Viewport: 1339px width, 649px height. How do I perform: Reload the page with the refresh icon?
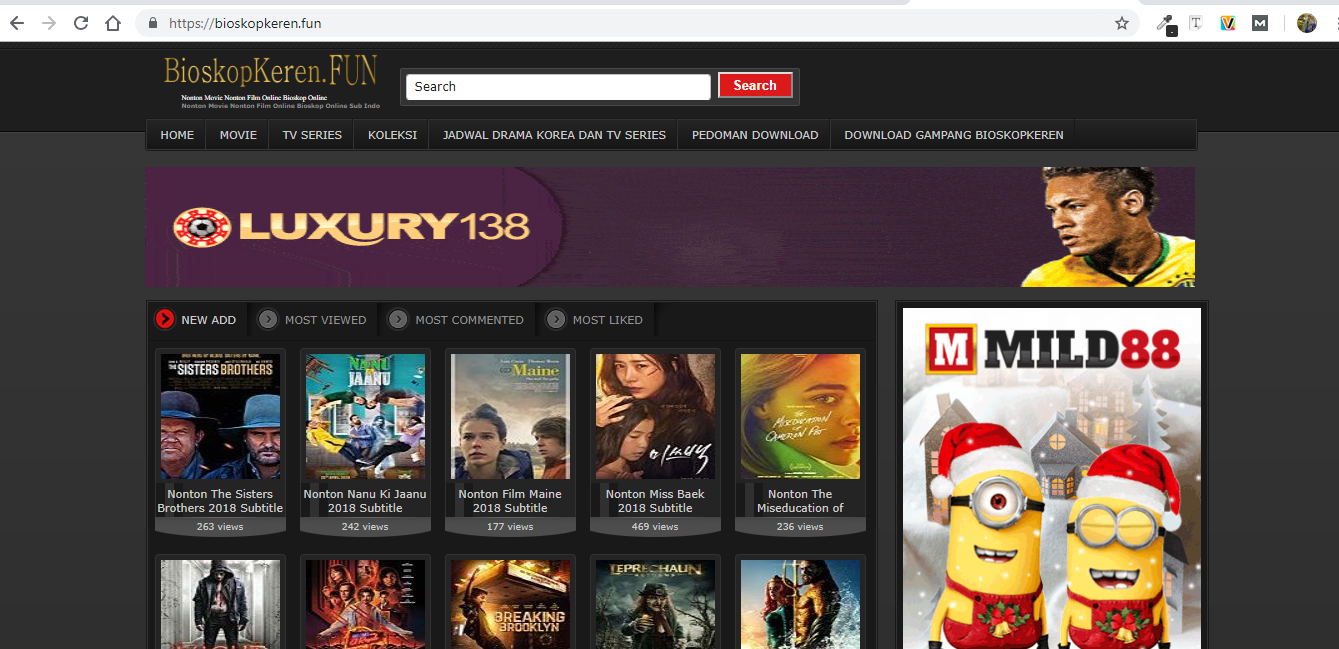pos(81,23)
